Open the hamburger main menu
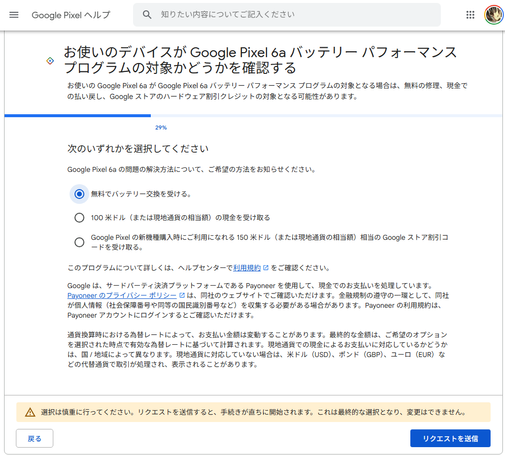Screen dimensions: 505x456 pos(14,15)
